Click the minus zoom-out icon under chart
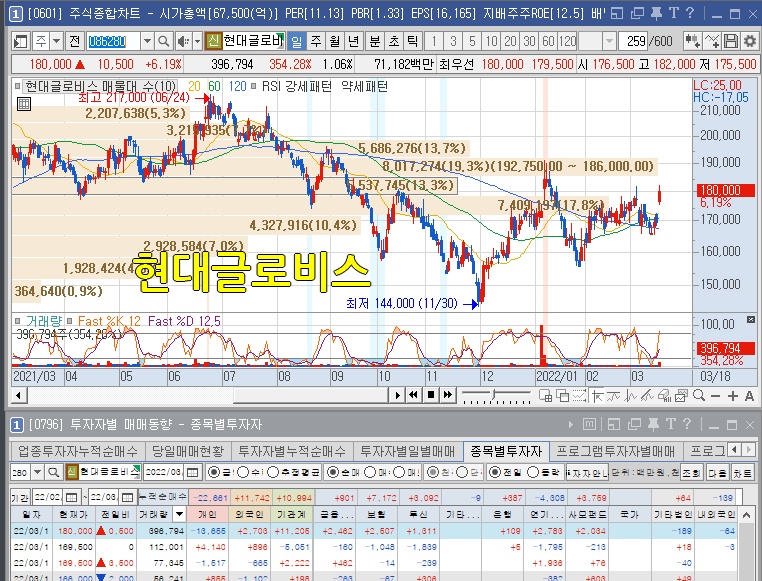Screen dimensions: 762x581 715,396
